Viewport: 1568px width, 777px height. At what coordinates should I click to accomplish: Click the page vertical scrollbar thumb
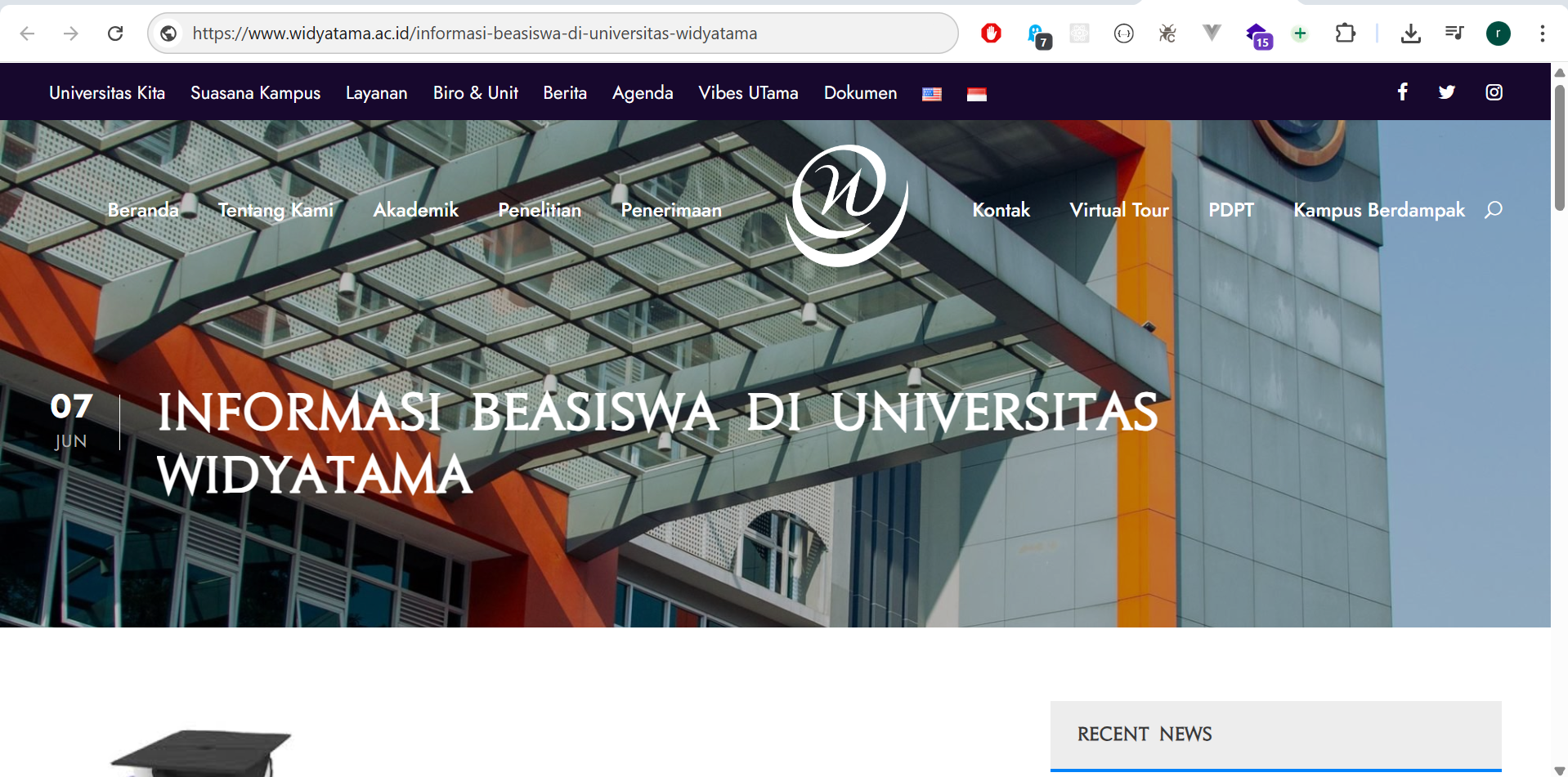[x=1559, y=147]
